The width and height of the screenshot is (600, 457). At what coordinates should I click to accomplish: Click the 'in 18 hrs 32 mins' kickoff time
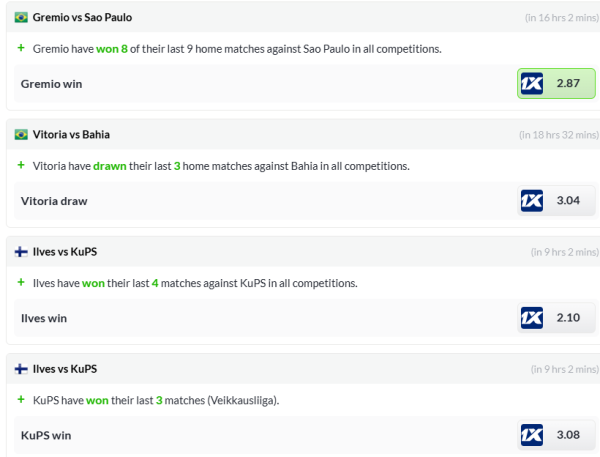point(559,135)
